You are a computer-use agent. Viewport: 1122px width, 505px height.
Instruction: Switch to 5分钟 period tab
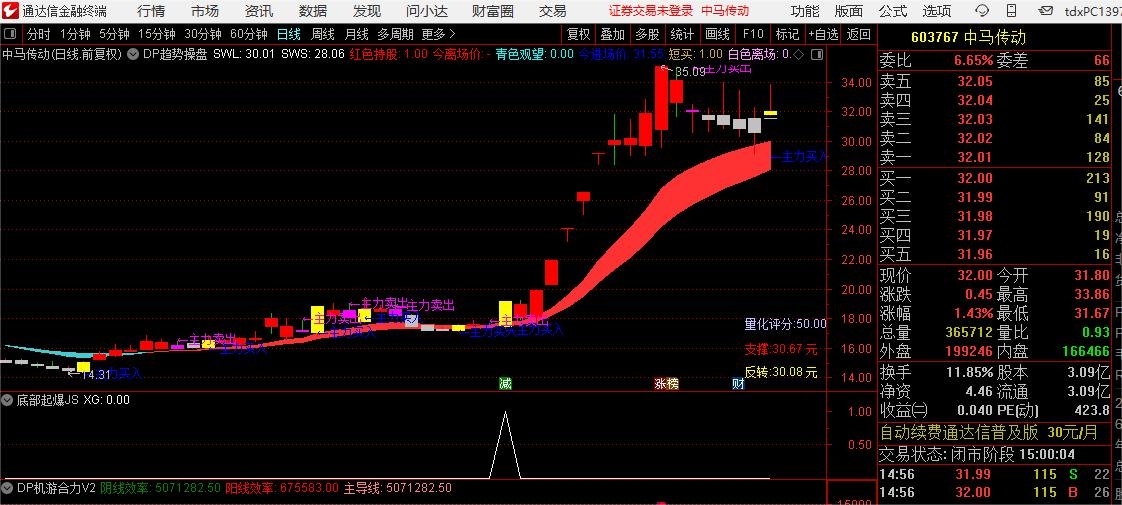point(114,34)
